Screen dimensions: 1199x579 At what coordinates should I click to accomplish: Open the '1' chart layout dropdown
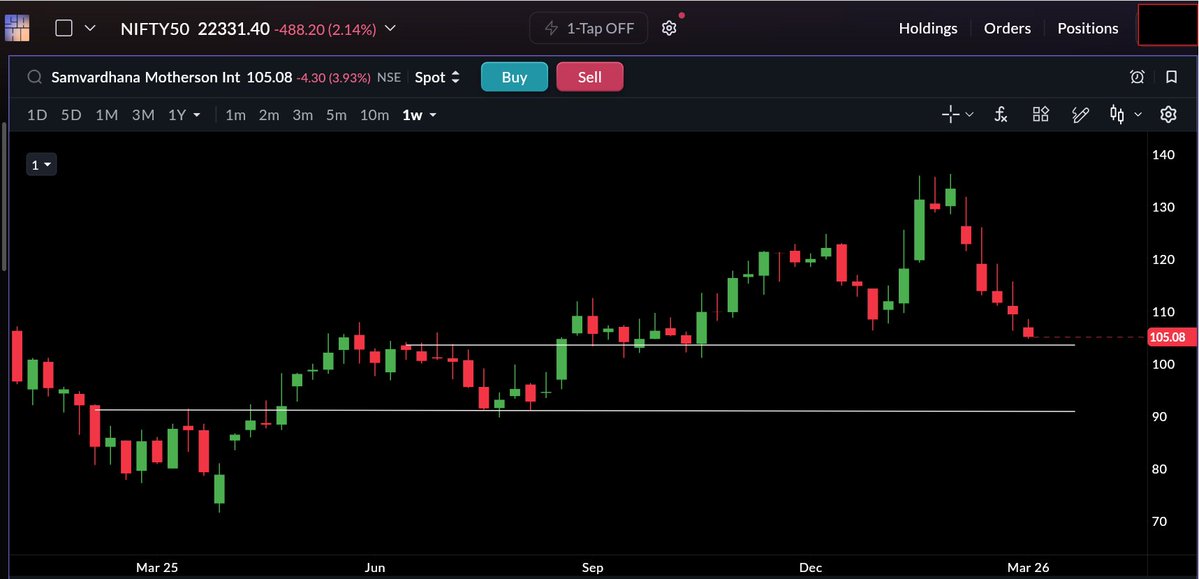click(x=41, y=164)
